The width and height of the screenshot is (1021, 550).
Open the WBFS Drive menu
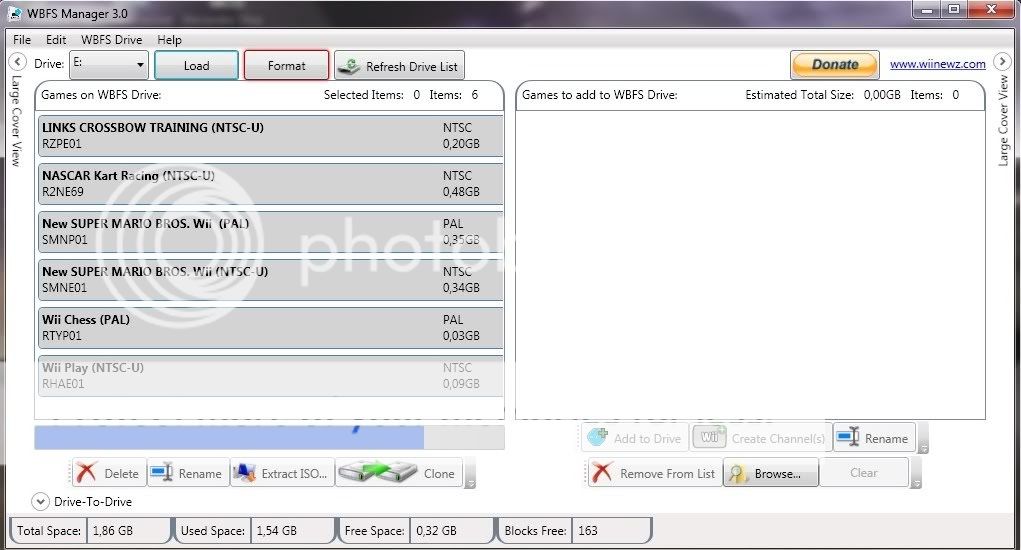111,40
